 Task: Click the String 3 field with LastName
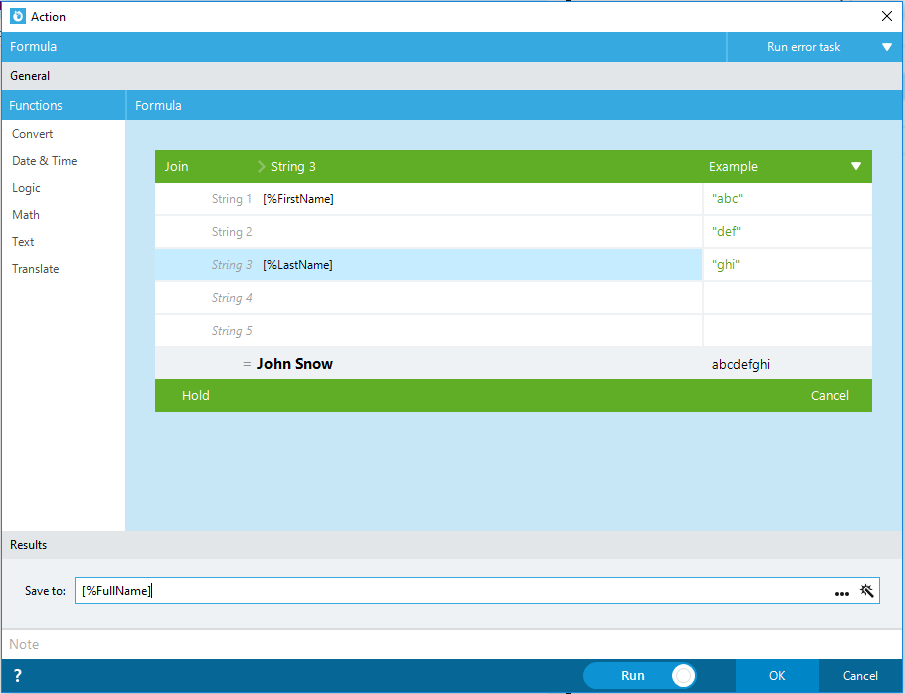click(x=428, y=265)
